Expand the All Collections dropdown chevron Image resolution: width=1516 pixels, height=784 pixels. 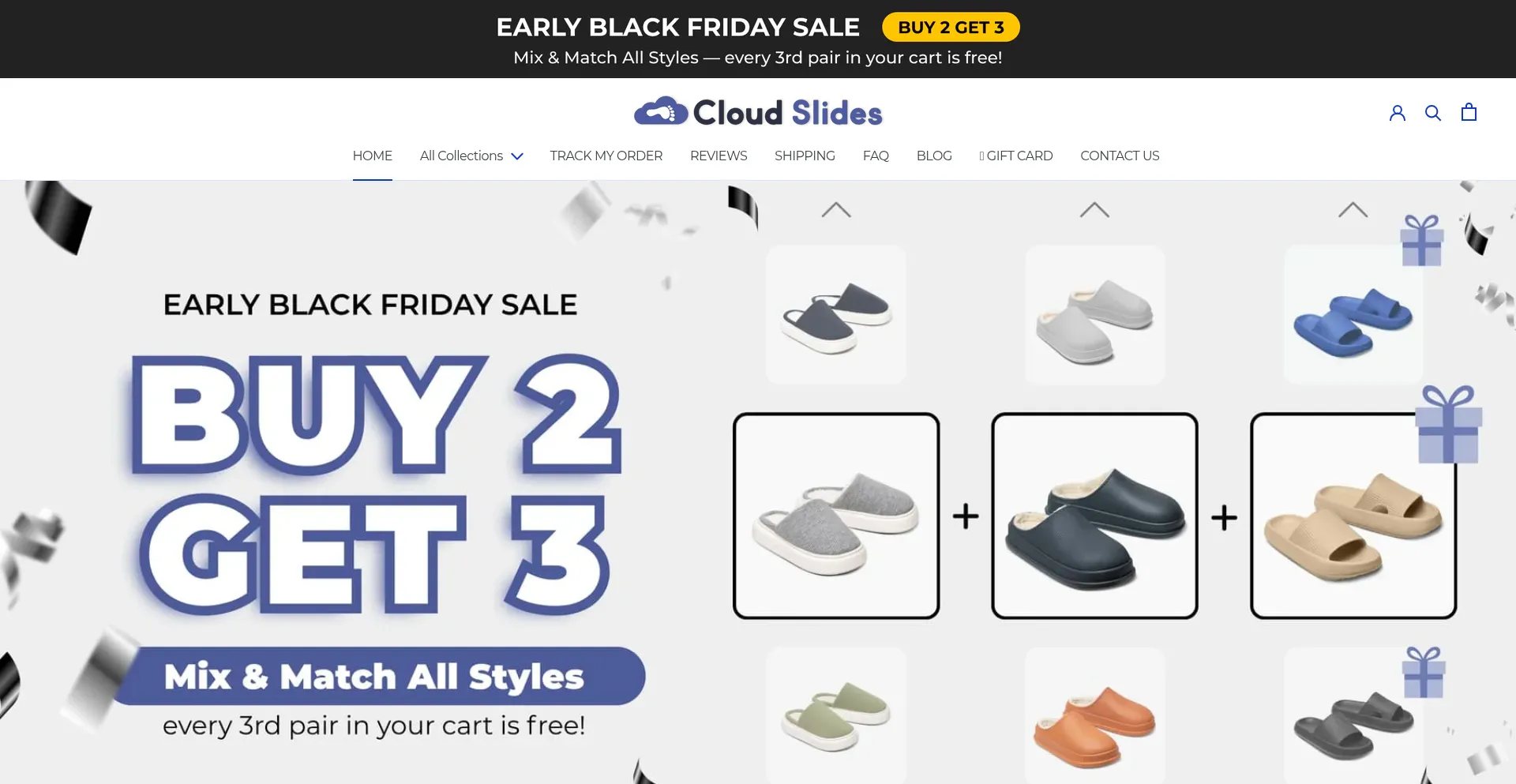[517, 156]
